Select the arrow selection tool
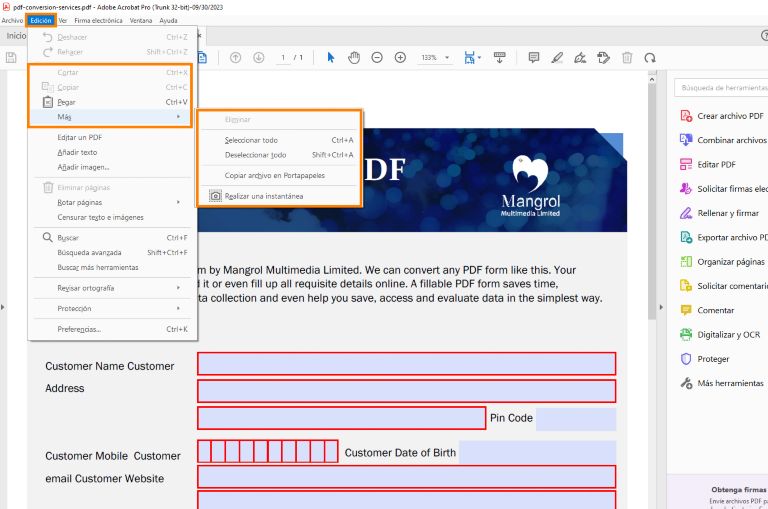 pos(331,58)
